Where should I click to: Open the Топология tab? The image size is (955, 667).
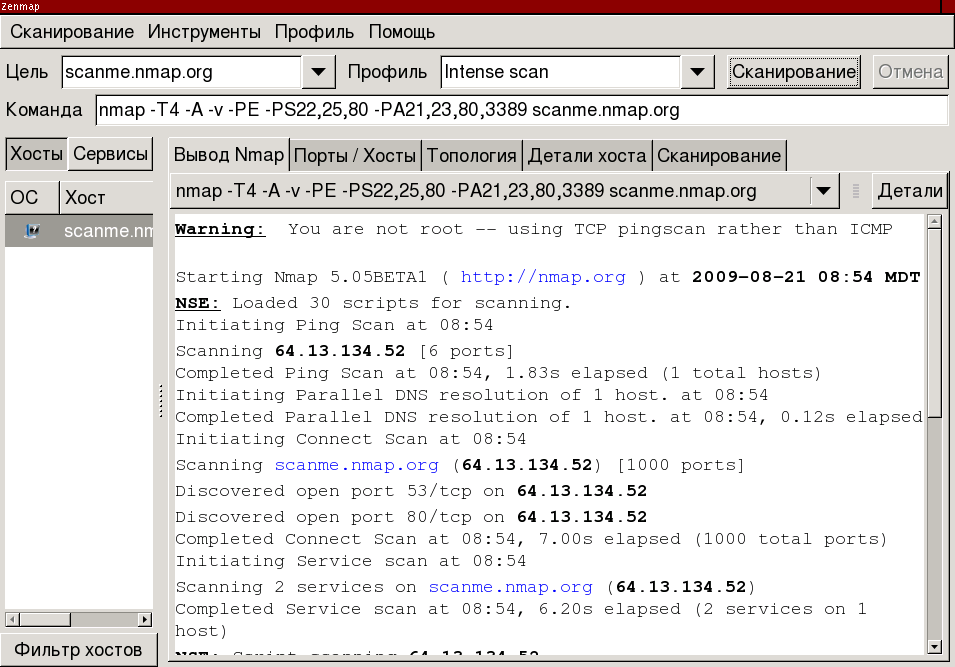coord(471,156)
